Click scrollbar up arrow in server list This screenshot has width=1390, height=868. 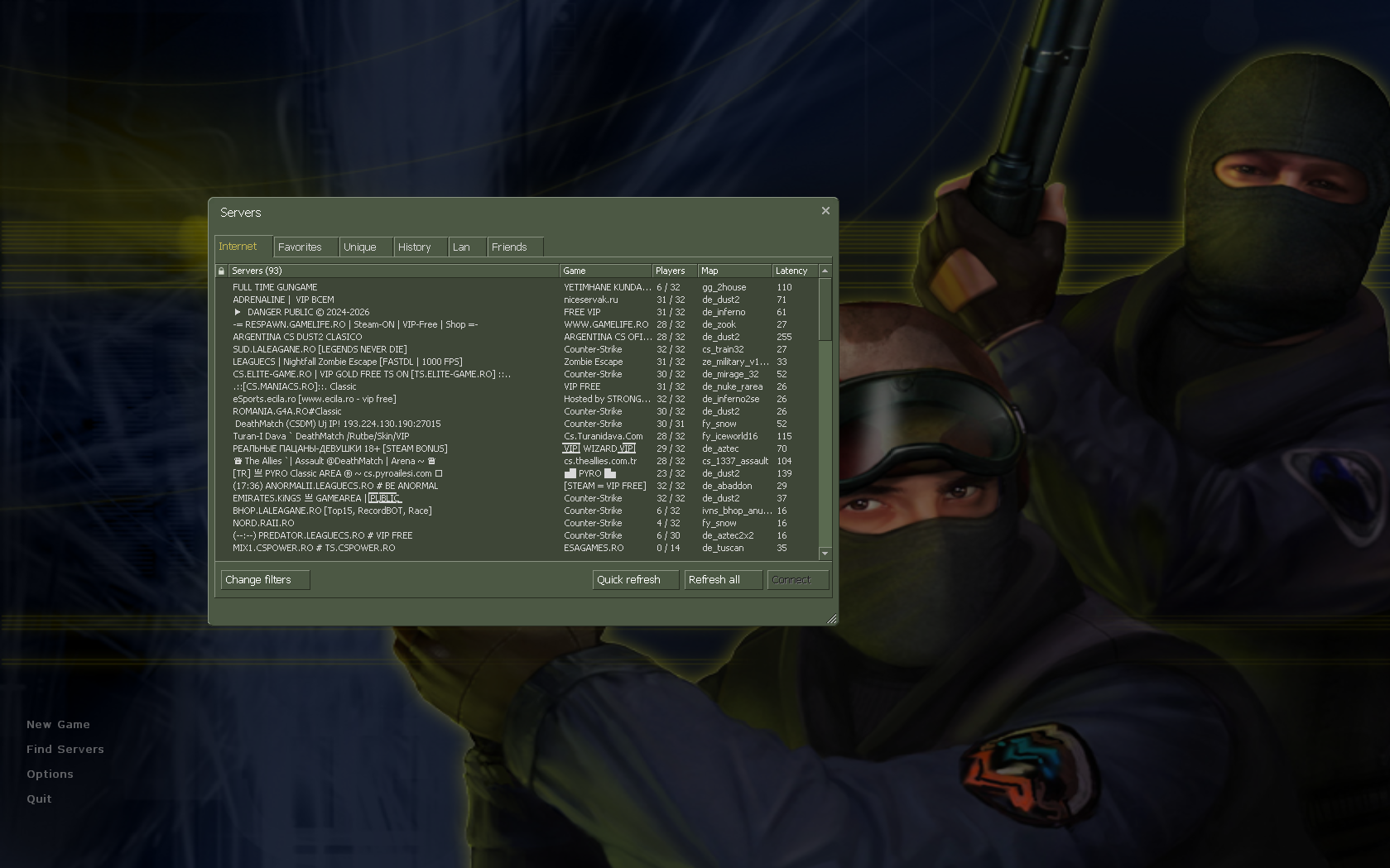click(x=825, y=271)
